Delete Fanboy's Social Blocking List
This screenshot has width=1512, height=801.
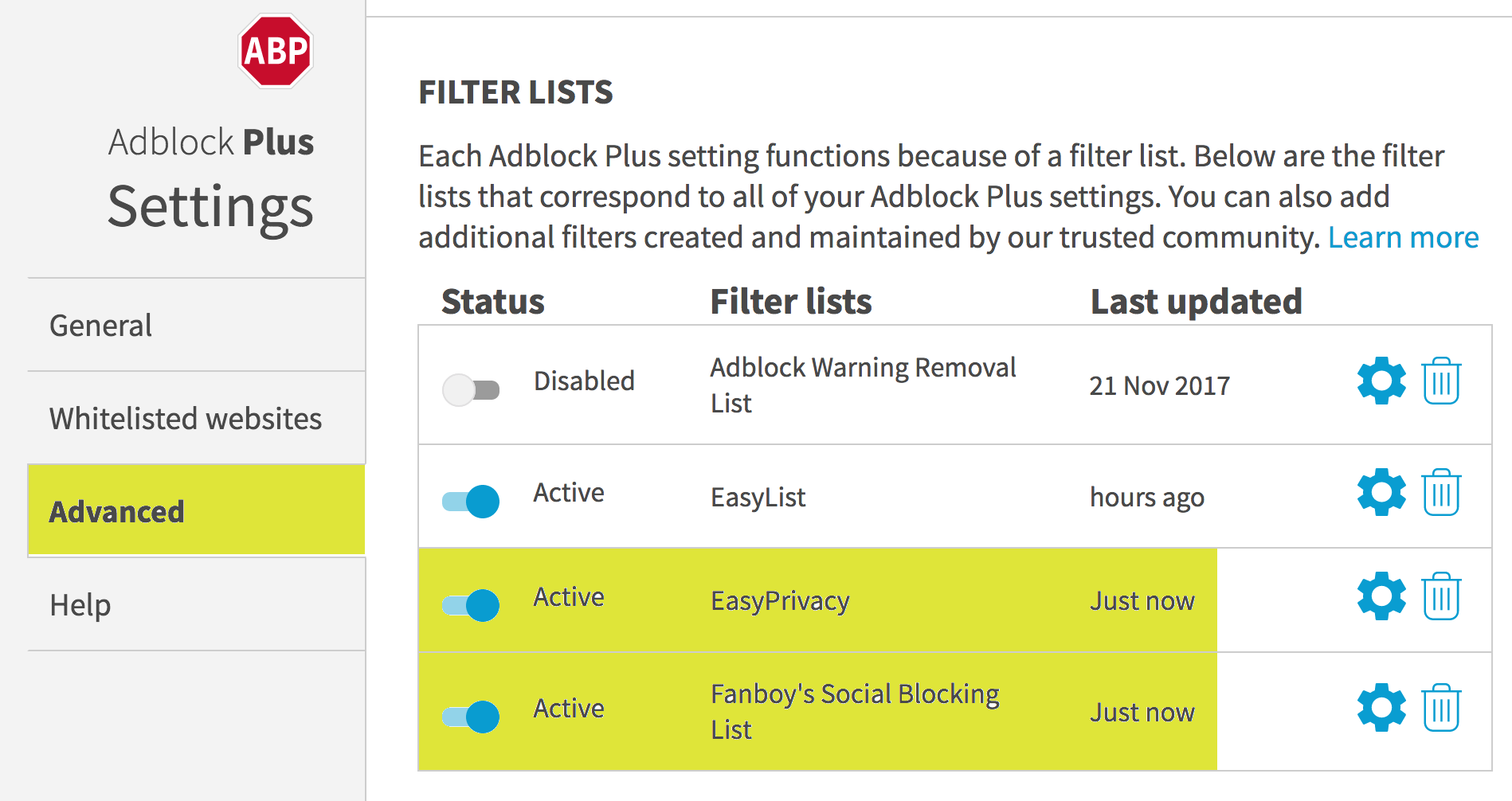(1441, 707)
